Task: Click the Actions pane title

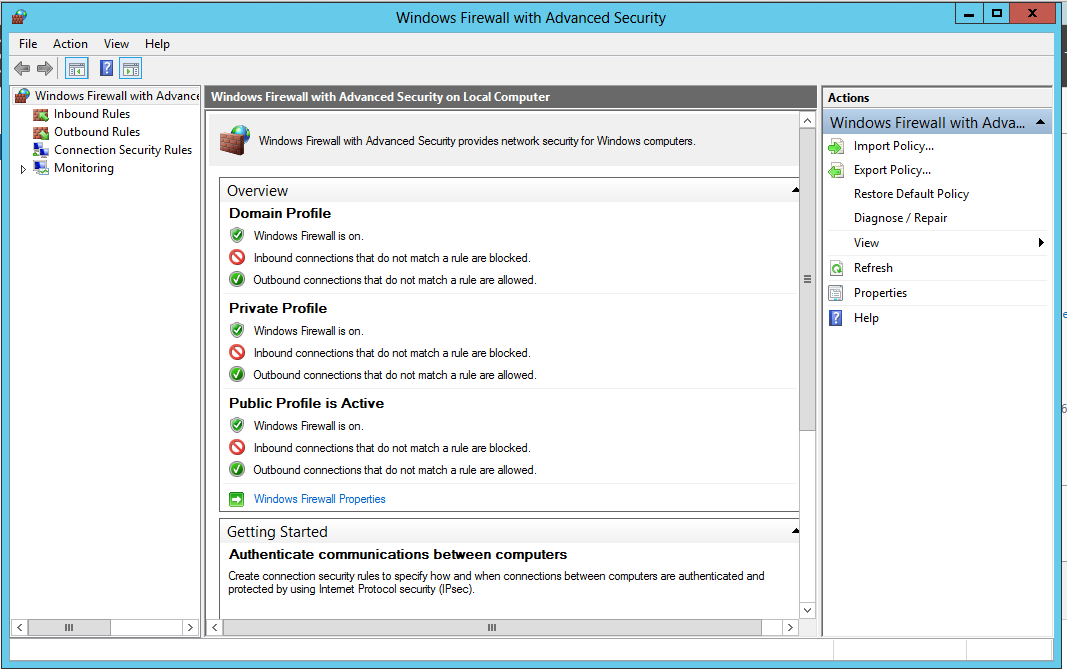Action: [x=848, y=98]
